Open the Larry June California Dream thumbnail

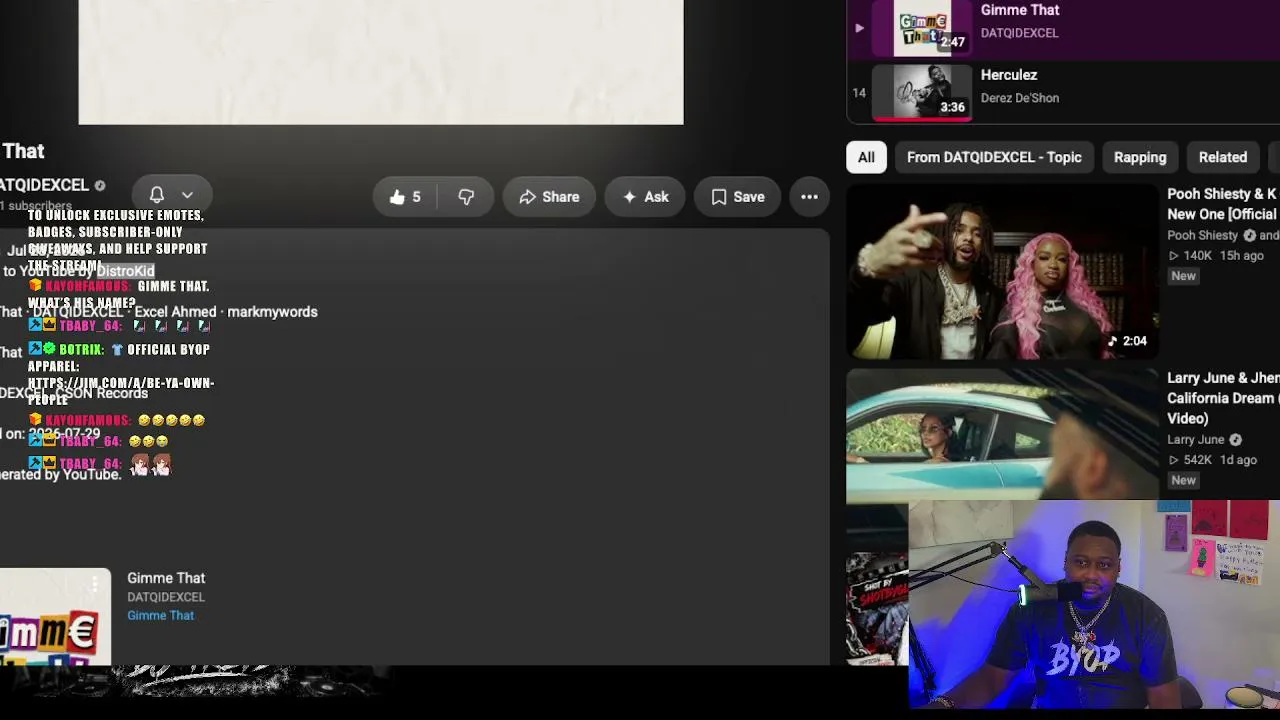(x=1003, y=435)
